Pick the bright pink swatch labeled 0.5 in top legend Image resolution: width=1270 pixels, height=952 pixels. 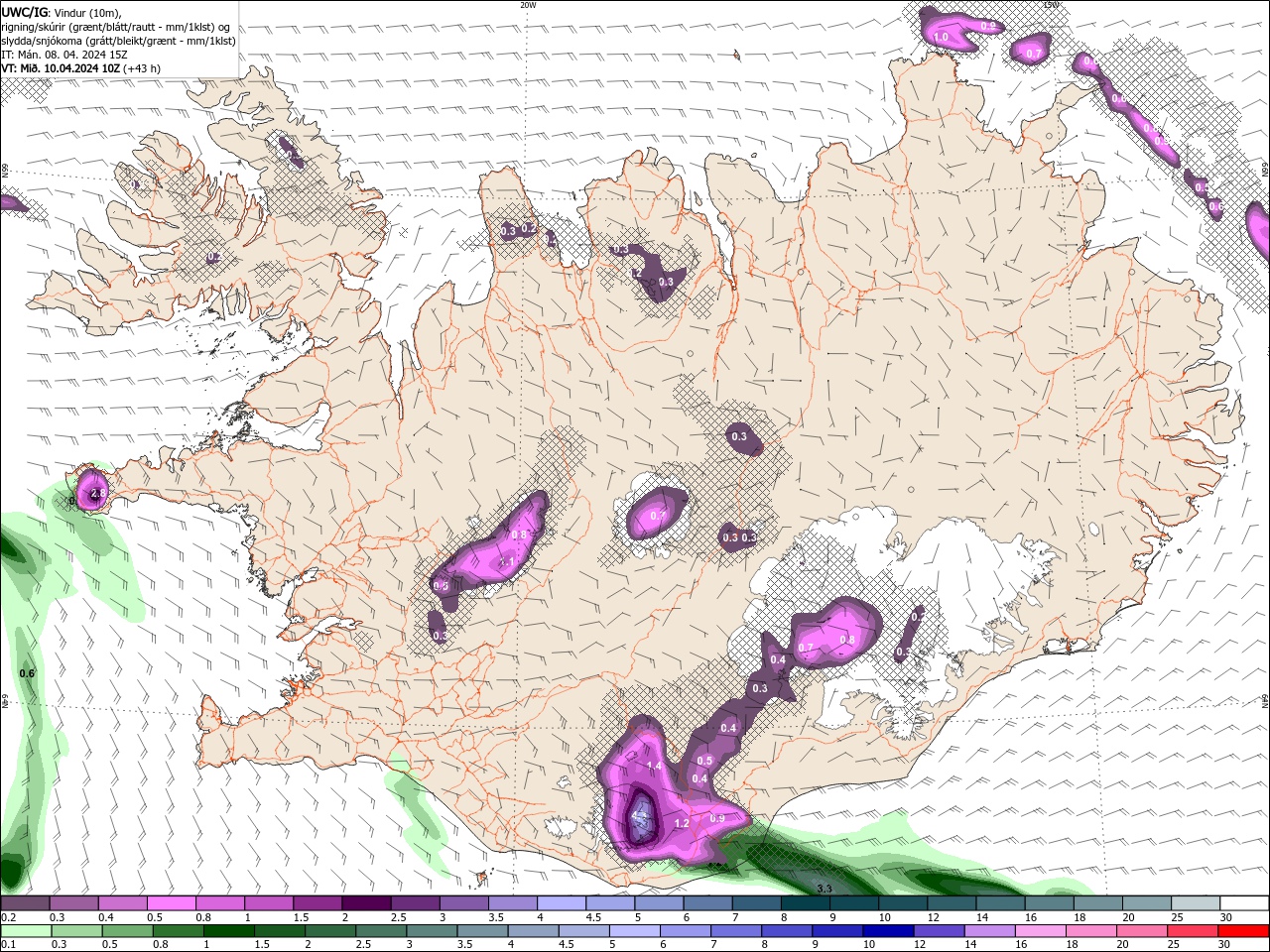point(171,903)
